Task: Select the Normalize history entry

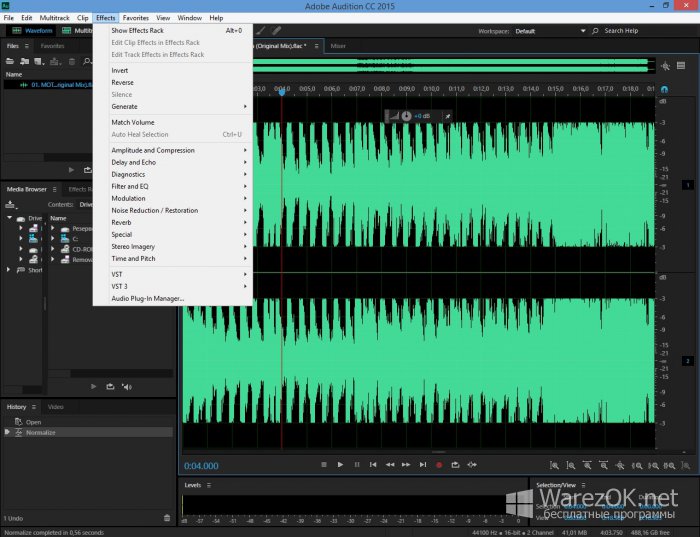Action: [x=88, y=432]
